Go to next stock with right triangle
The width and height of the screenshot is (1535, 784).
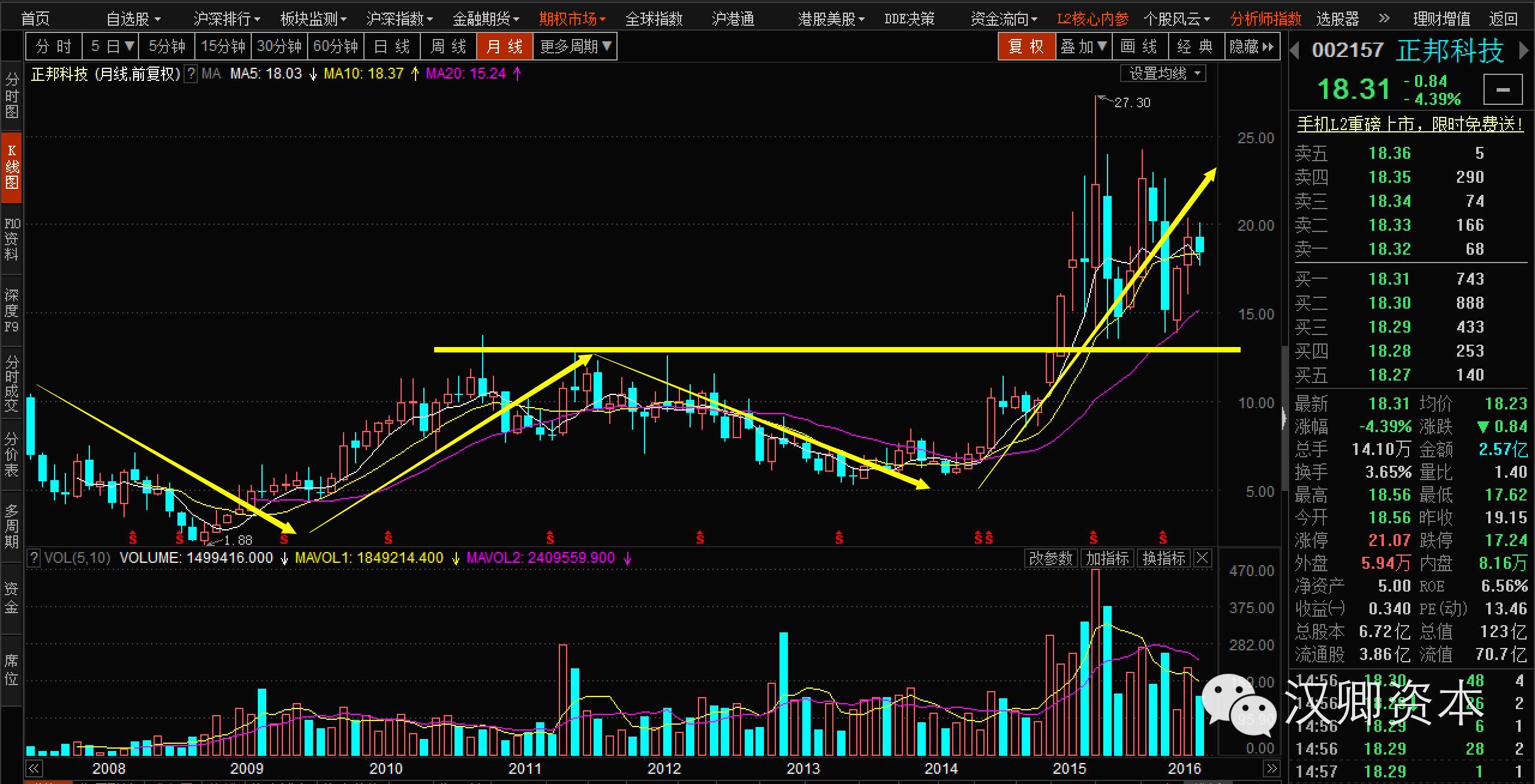pyautogui.click(x=1524, y=50)
